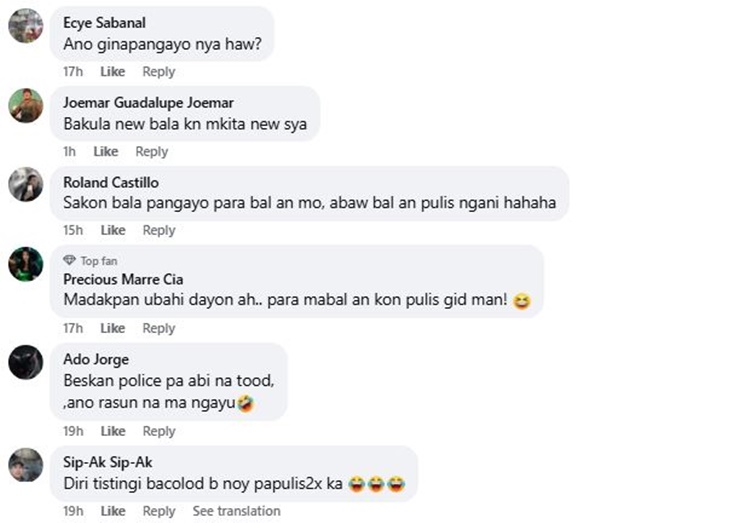View Roland Castillo's profile photo

click(26, 184)
